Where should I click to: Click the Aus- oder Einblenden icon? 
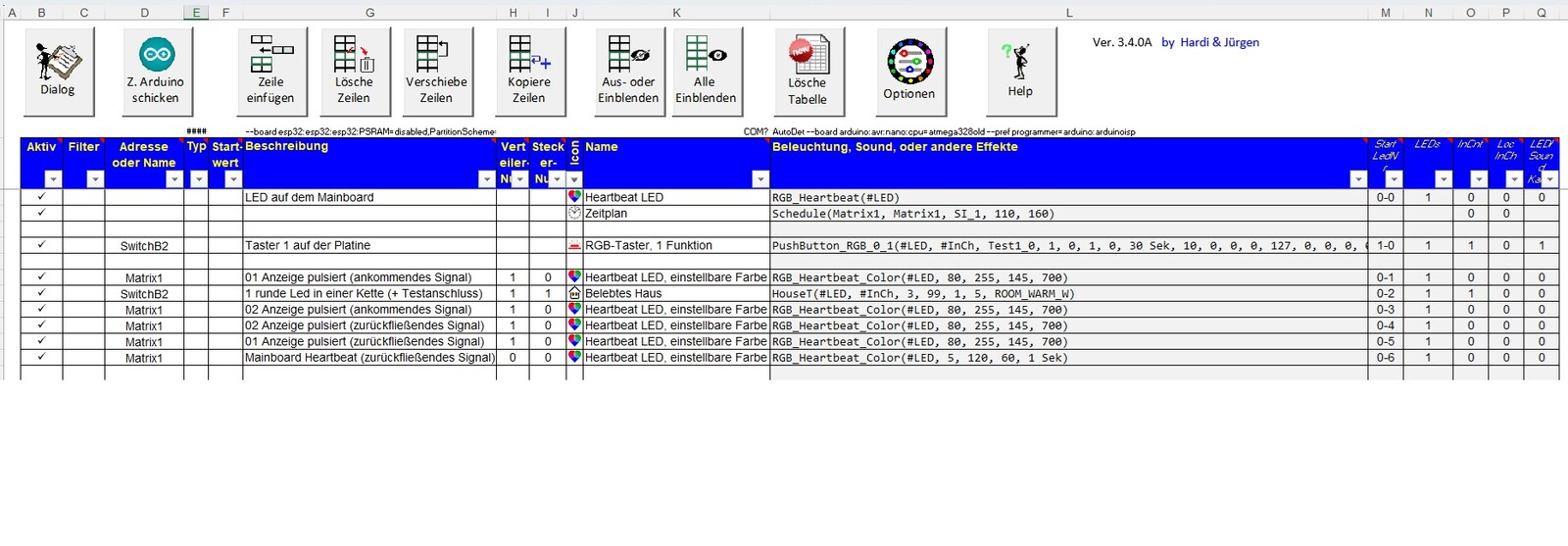pos(629,71)
